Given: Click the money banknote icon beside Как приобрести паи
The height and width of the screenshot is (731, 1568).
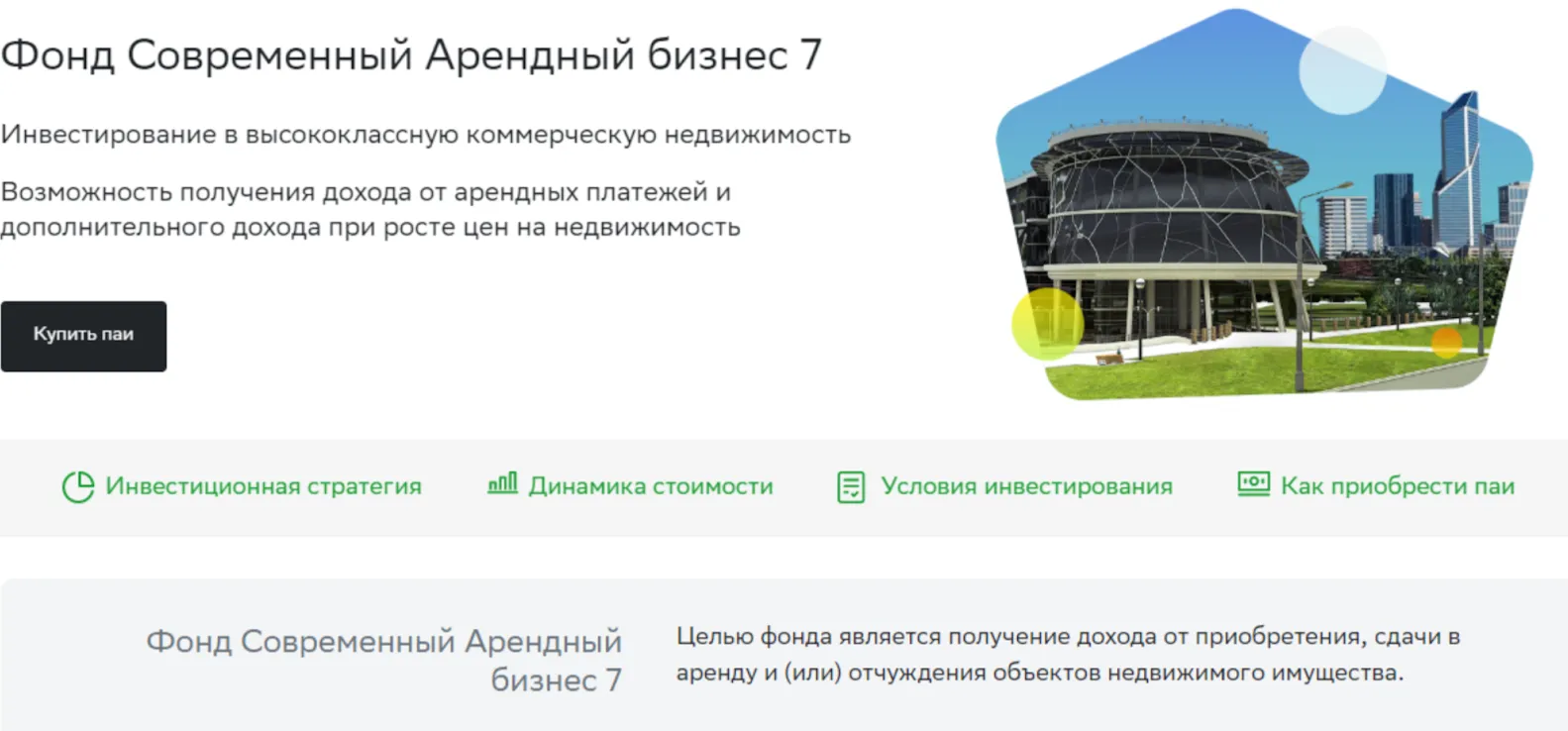Looking at the screenshot, I should (x=1254, y=483).
